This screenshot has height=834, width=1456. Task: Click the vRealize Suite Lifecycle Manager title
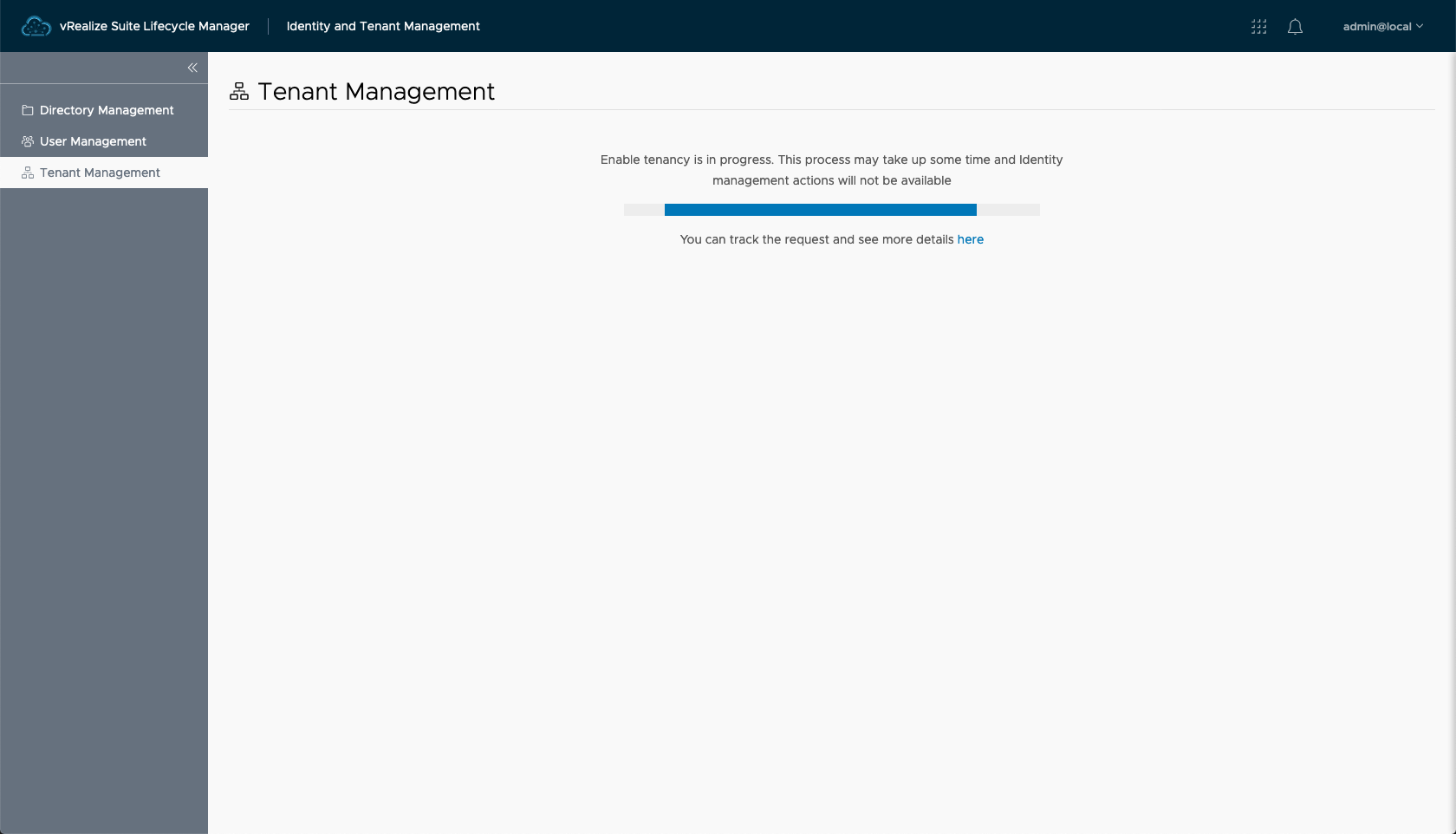point(154,26)
